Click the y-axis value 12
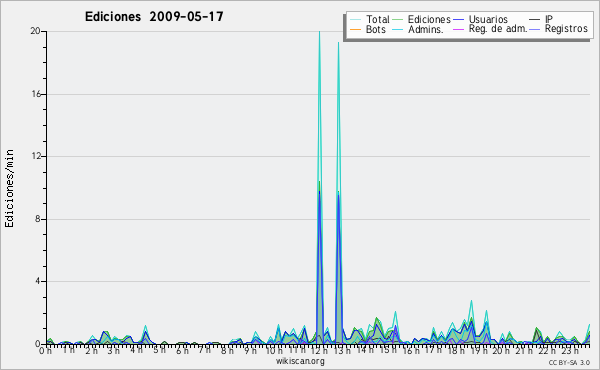Image resolution: width=600 pixels, height=370 pixels. [x=35, y=156]
